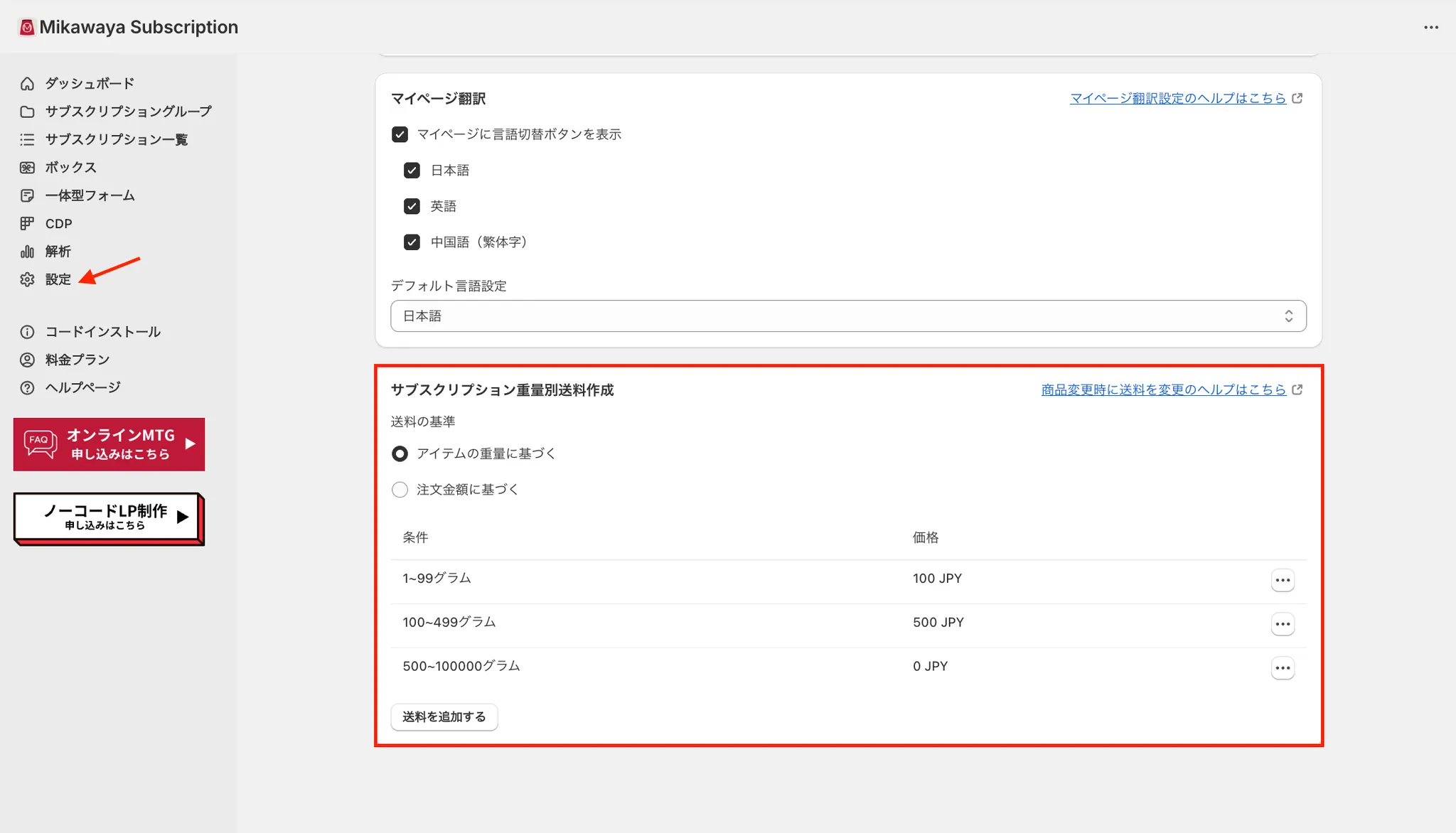Click the ボックス box icon in sidebar

tap(27, 168)
